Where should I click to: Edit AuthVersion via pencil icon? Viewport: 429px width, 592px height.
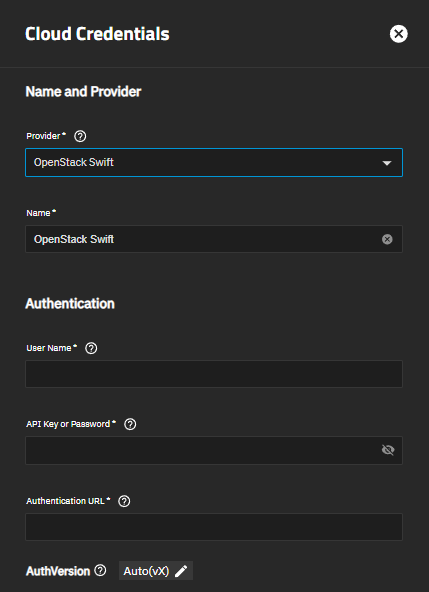coord(181,571)
